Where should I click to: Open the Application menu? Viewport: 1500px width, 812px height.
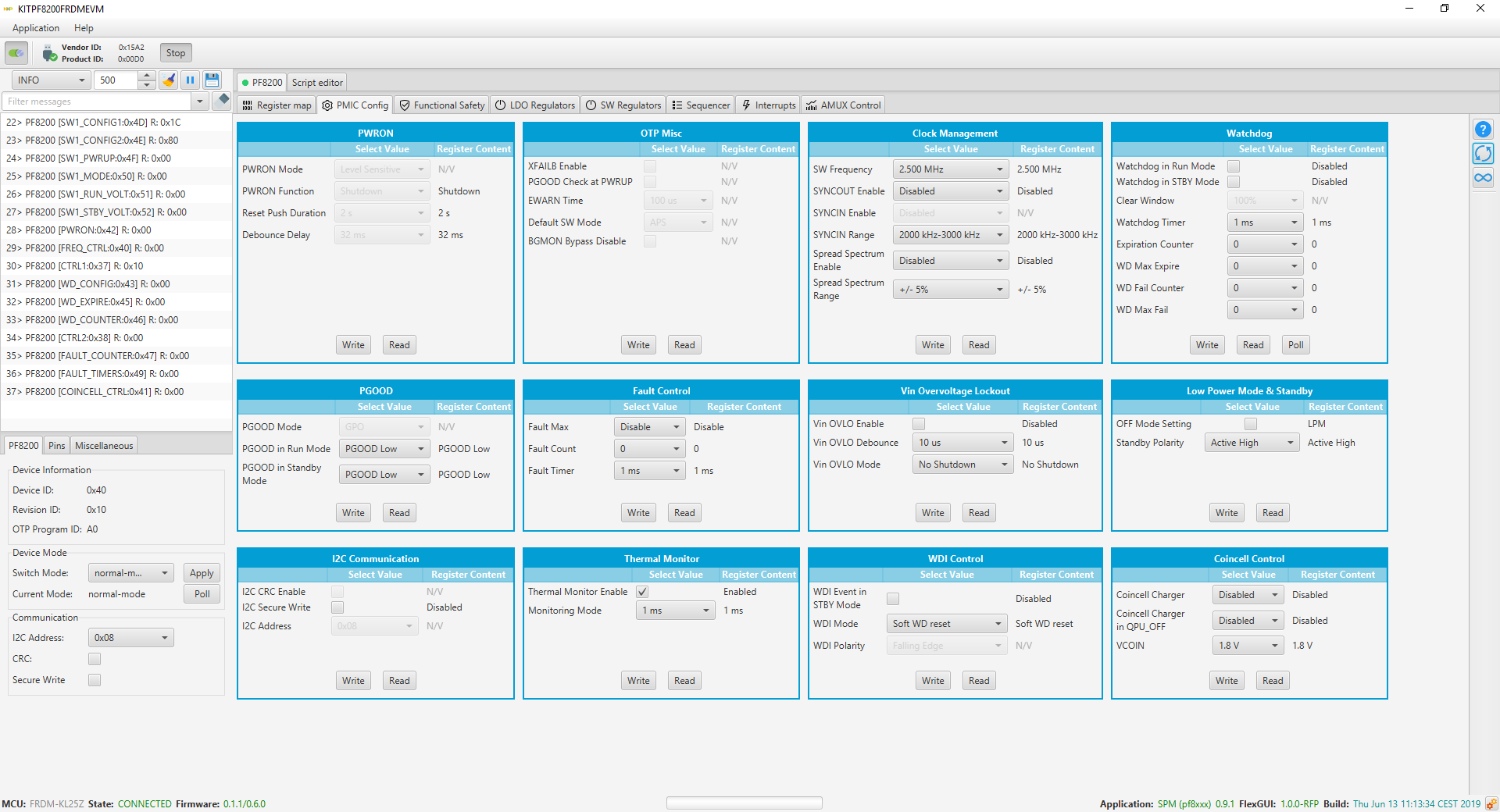coord(36,28)
